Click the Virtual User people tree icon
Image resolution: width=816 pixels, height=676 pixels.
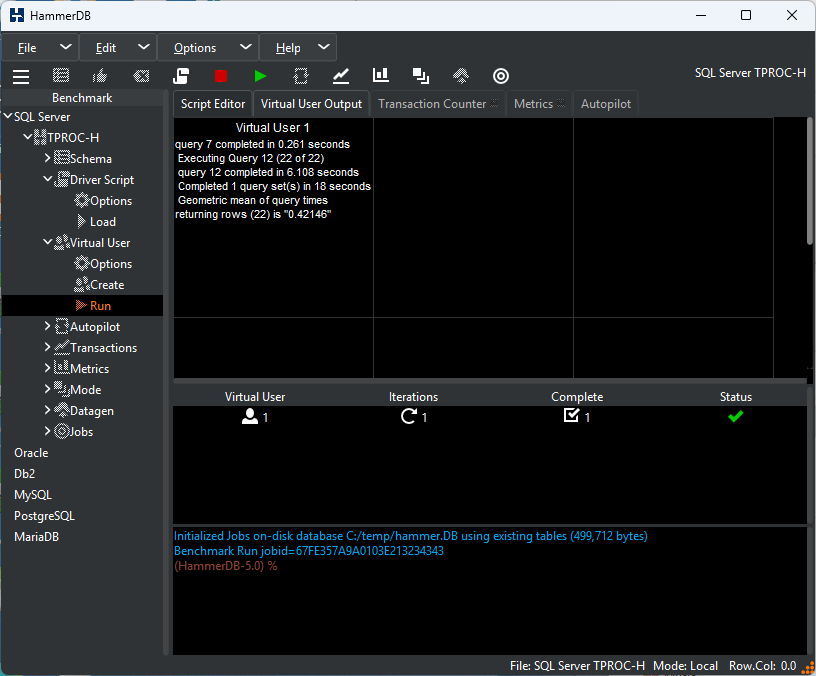[61, 242]
